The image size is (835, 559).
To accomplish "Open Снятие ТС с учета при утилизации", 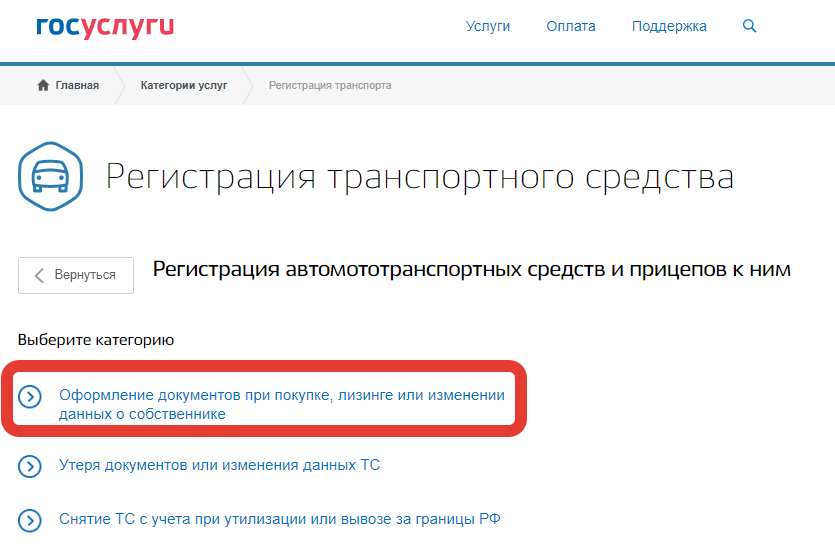I will 280,519.
